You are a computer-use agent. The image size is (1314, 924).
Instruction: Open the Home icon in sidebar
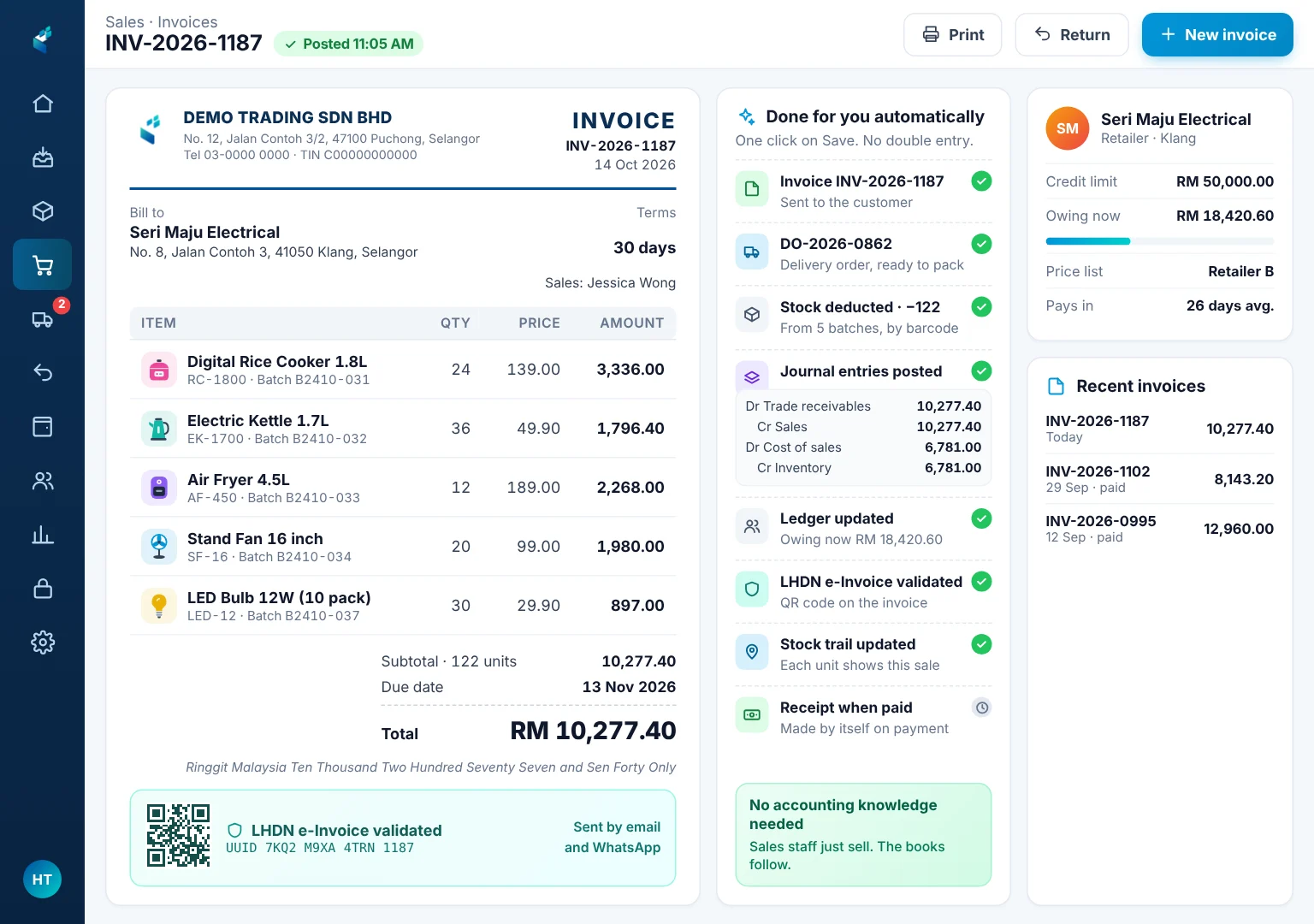click(x=43, y=104)
